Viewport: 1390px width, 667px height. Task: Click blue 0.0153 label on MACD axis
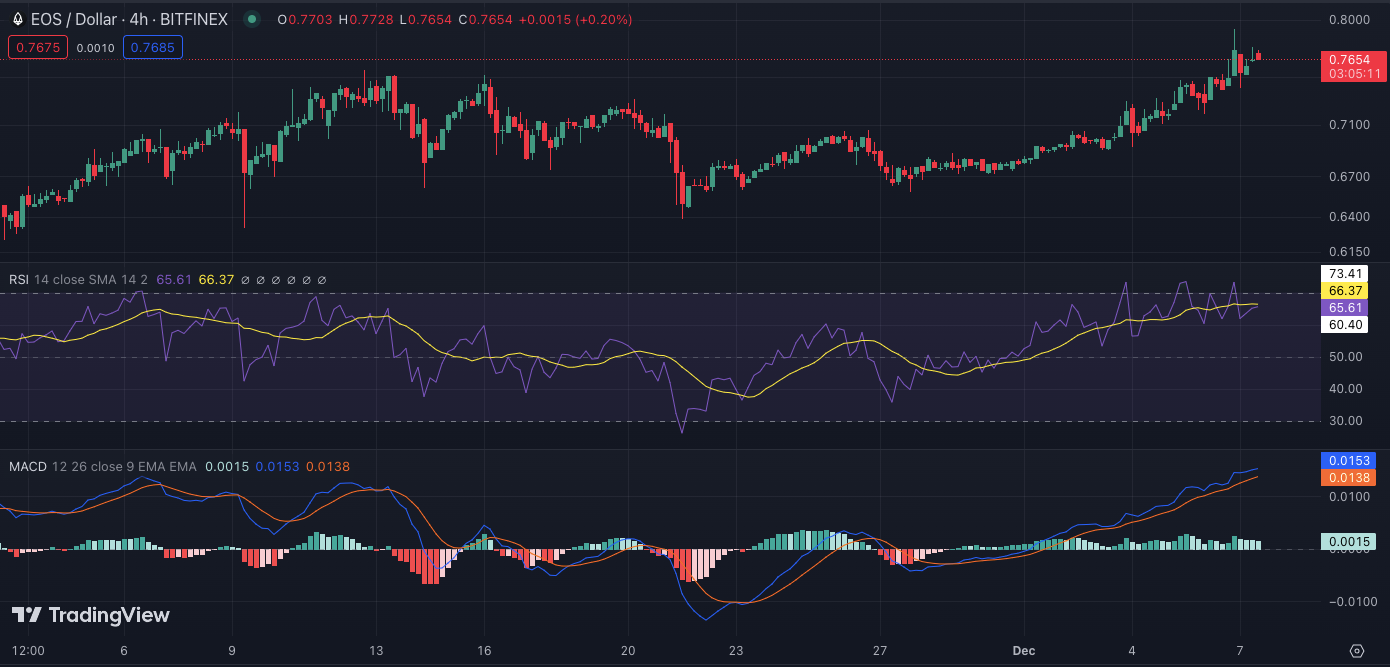click(x=1348, y=461)
